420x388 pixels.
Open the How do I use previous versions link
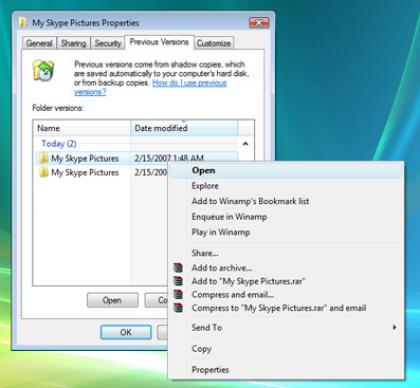pos(189,83)
